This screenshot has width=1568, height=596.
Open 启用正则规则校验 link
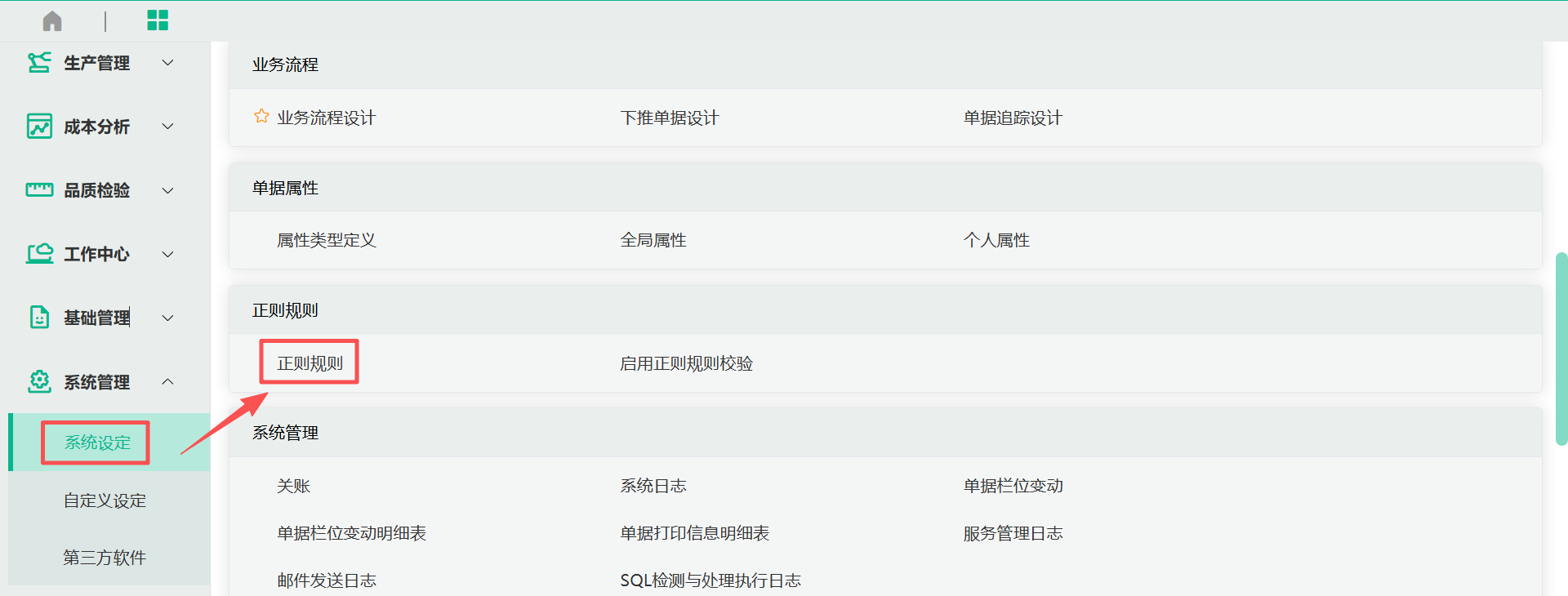(686, 363)
